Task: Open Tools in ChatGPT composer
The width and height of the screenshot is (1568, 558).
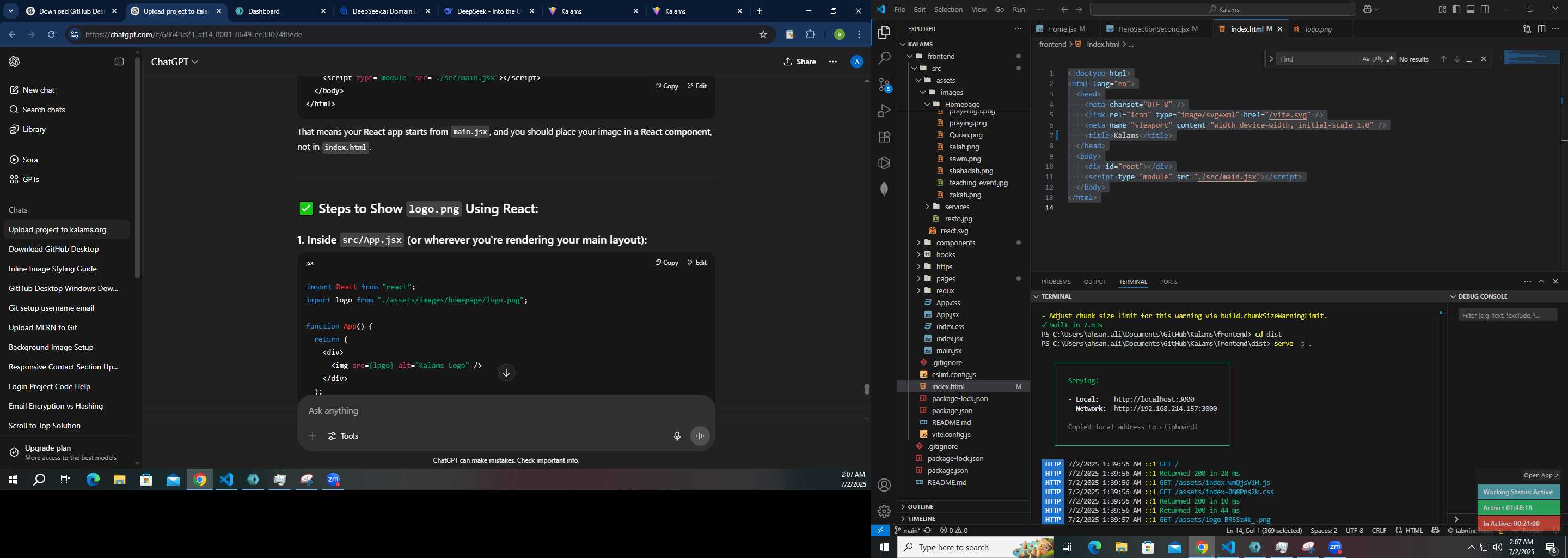Action: click(344, 436)
